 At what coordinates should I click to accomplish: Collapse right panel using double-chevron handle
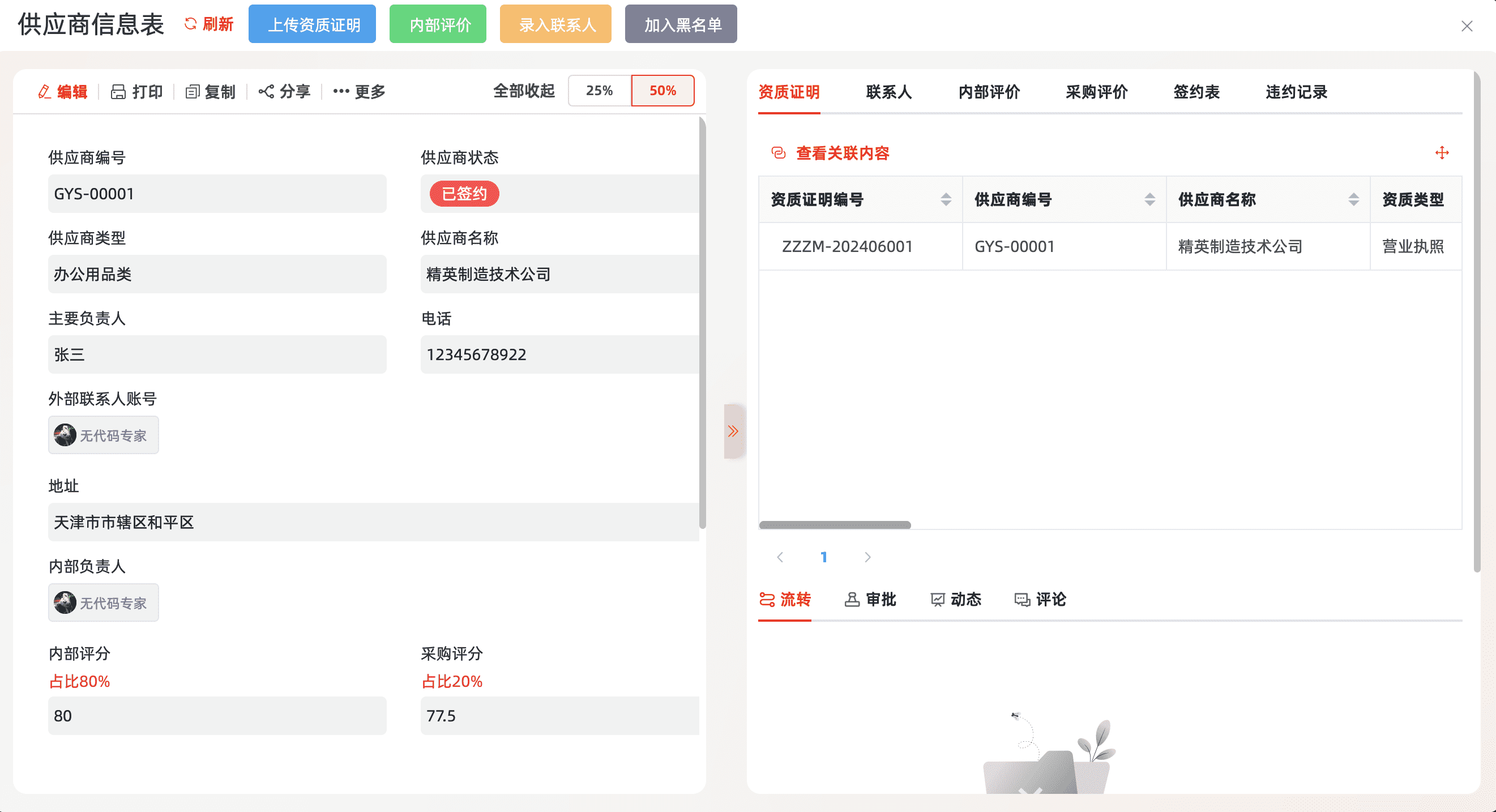[x=733, y=431]
